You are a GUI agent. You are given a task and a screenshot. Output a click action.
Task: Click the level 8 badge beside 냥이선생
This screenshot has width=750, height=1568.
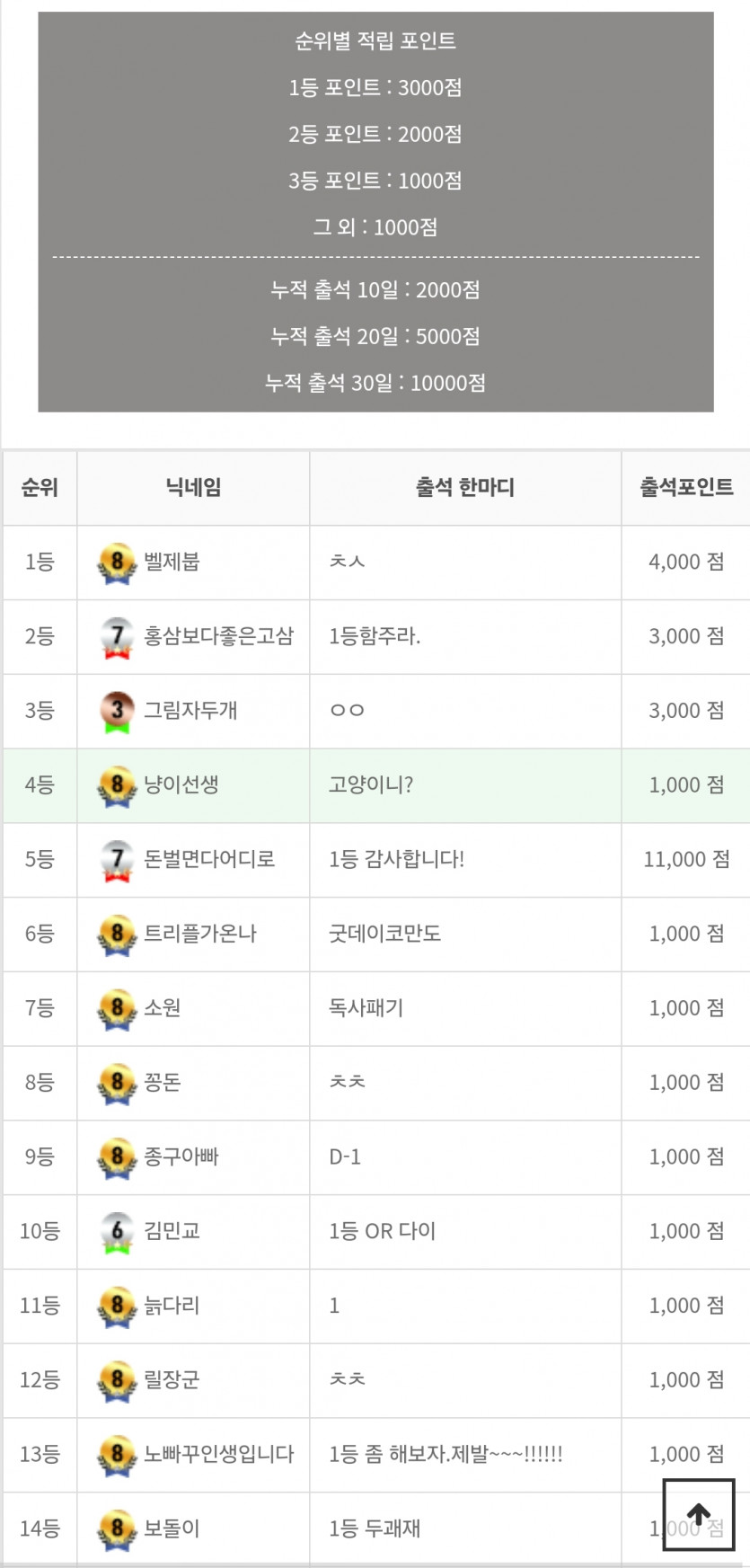click(117, 785)
